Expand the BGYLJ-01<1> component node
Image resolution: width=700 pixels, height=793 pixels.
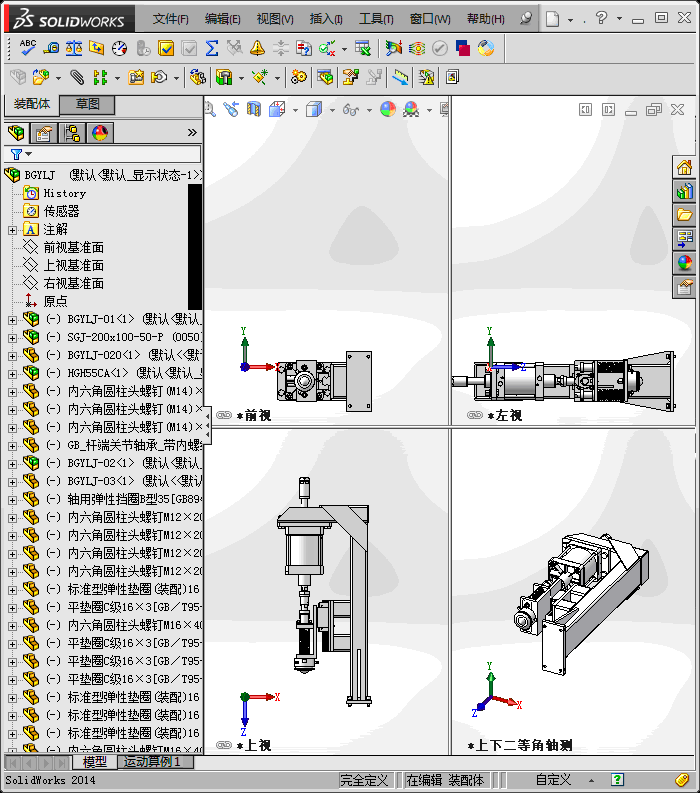tap(12, 320)
